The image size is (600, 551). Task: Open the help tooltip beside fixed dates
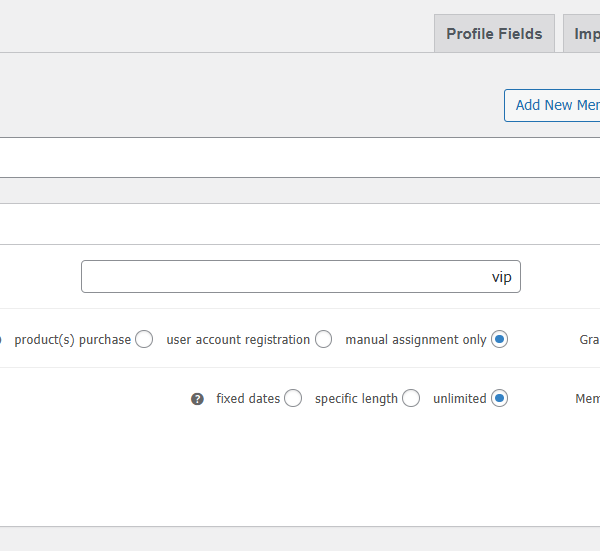(198, 399)
